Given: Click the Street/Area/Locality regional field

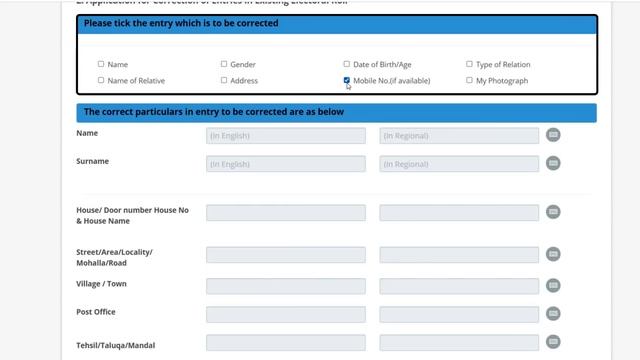Looking at the screenshot, I should [459, 255].
